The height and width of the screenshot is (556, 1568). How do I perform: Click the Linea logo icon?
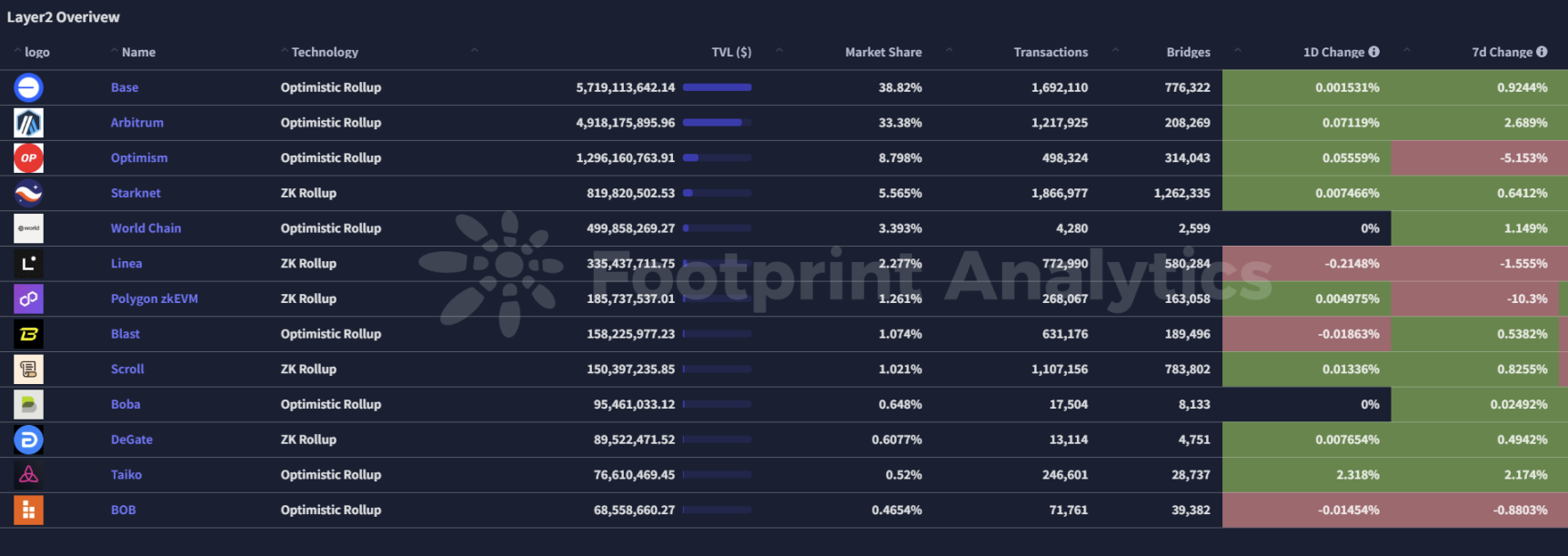[x=28, y=264]
